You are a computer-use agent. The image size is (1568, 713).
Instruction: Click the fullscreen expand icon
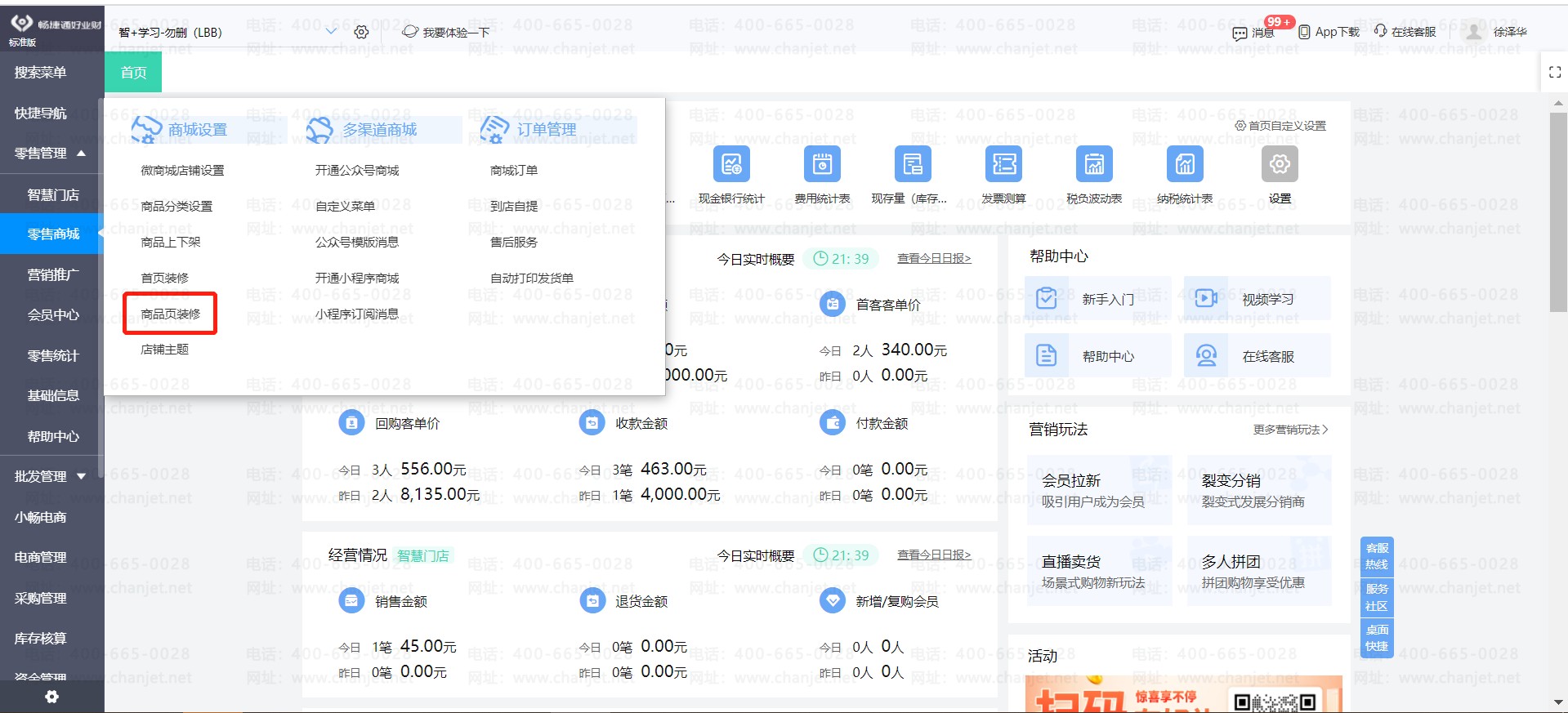click(x=1554, y=72)
